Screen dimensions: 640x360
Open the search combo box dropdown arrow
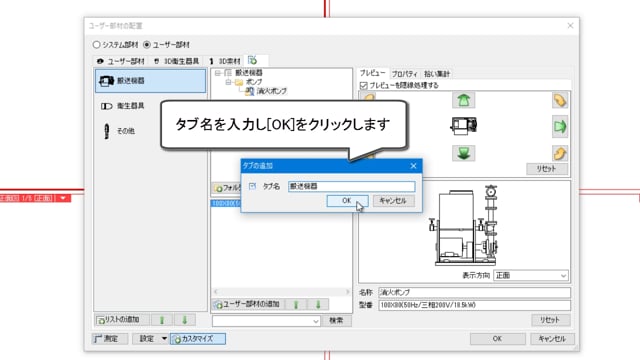click(x=316, y=321)
